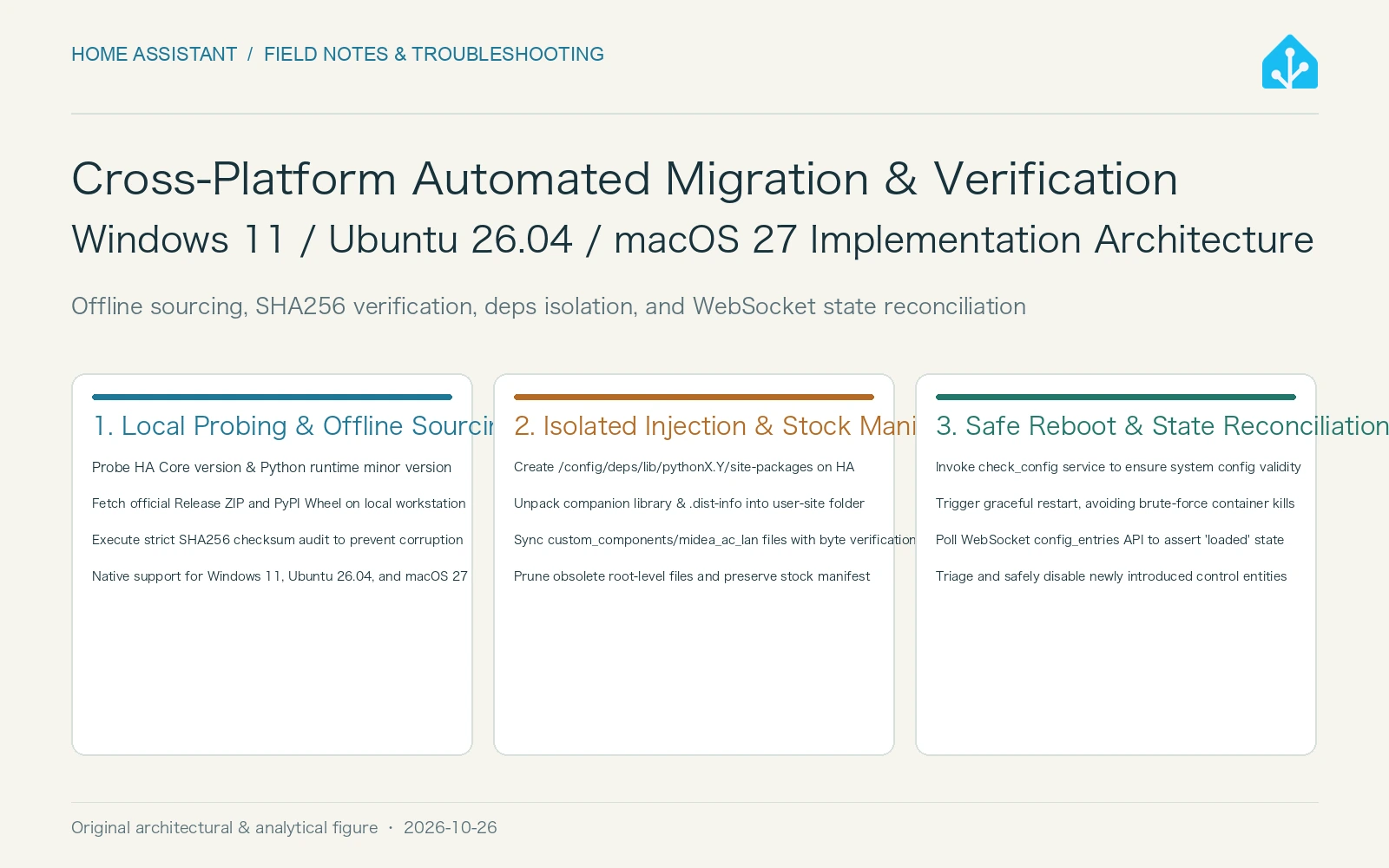Open FIELD NOTES & TROUBLESHOOTING breadcrumb

point(434,54)
